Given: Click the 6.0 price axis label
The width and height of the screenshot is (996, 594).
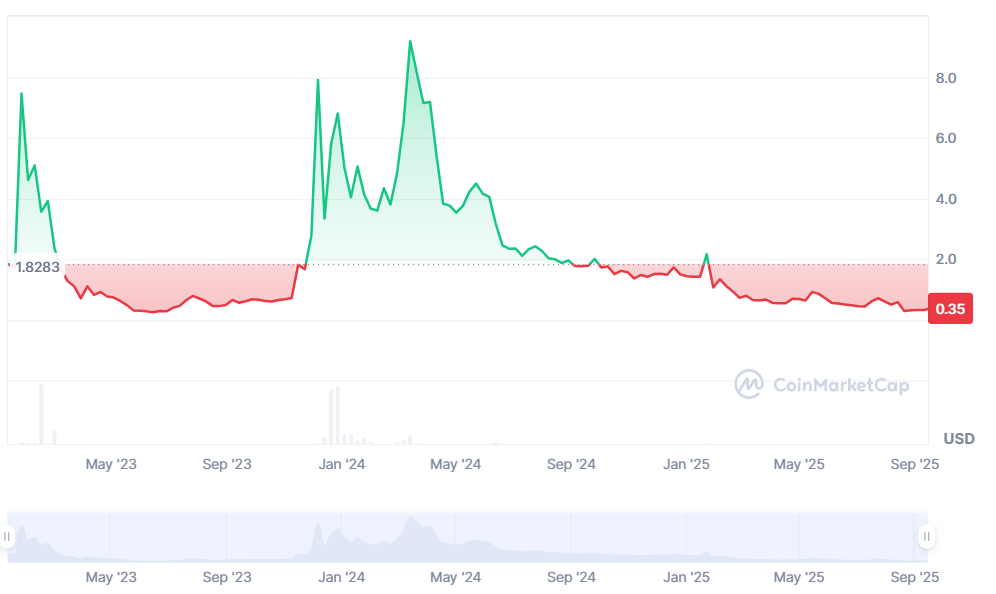Looking at the screenshot, I should point(946,138).
